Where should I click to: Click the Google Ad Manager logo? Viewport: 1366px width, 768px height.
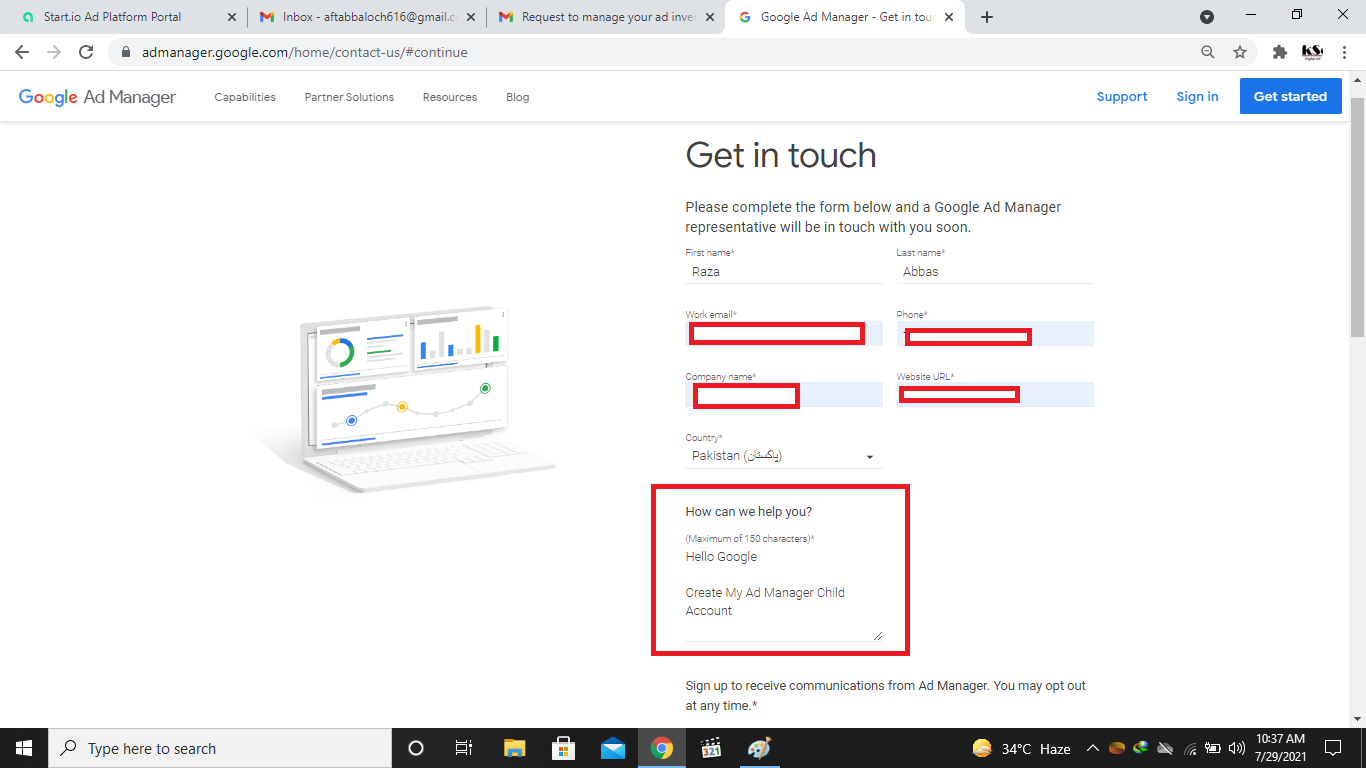pos(97,97)
